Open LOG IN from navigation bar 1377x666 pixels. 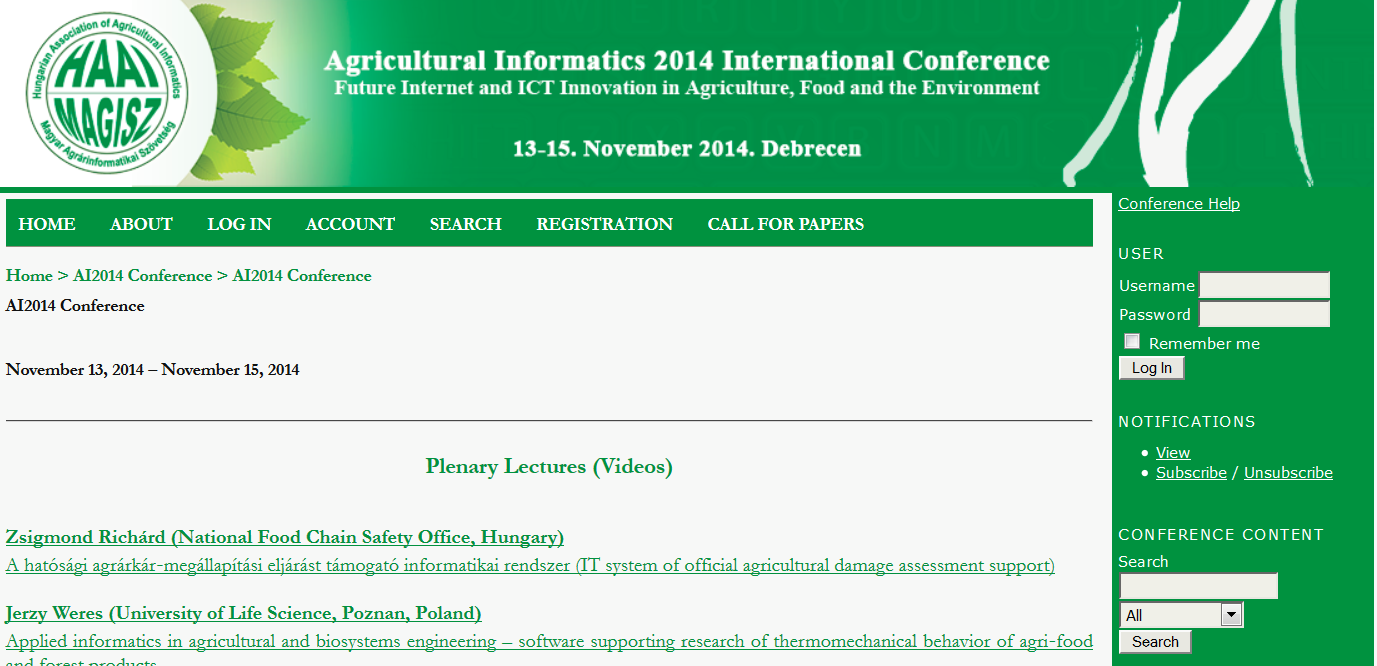tap(239, 224)
